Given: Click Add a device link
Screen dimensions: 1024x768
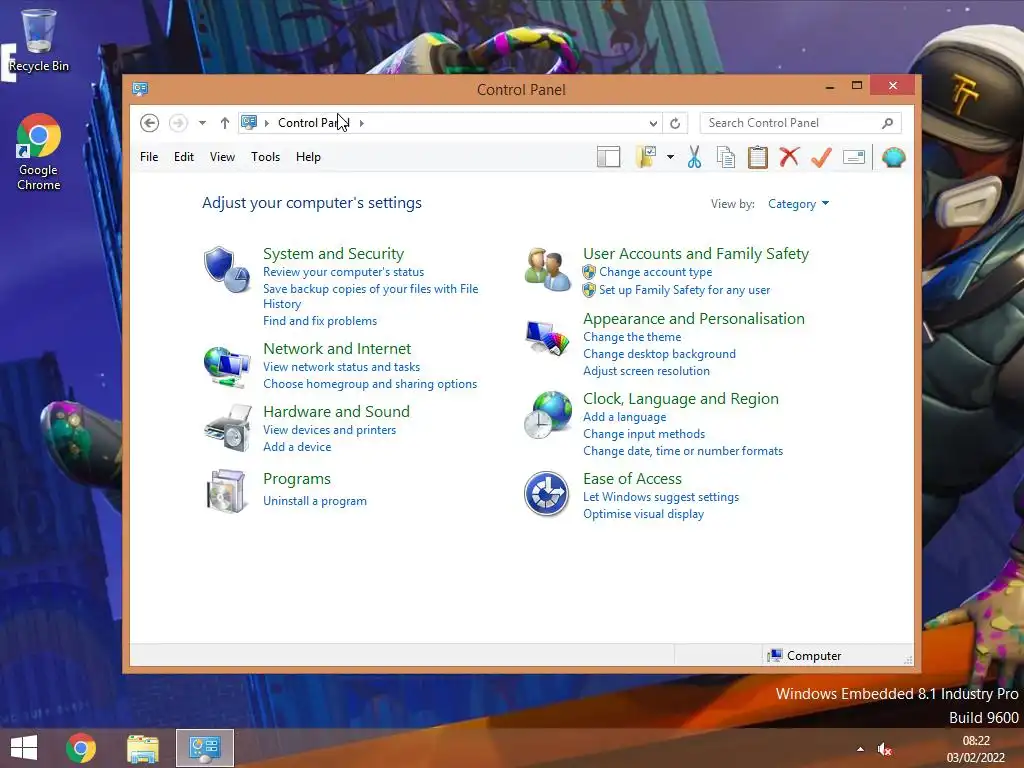Looking at the screenshot, I should click(297, 447).
